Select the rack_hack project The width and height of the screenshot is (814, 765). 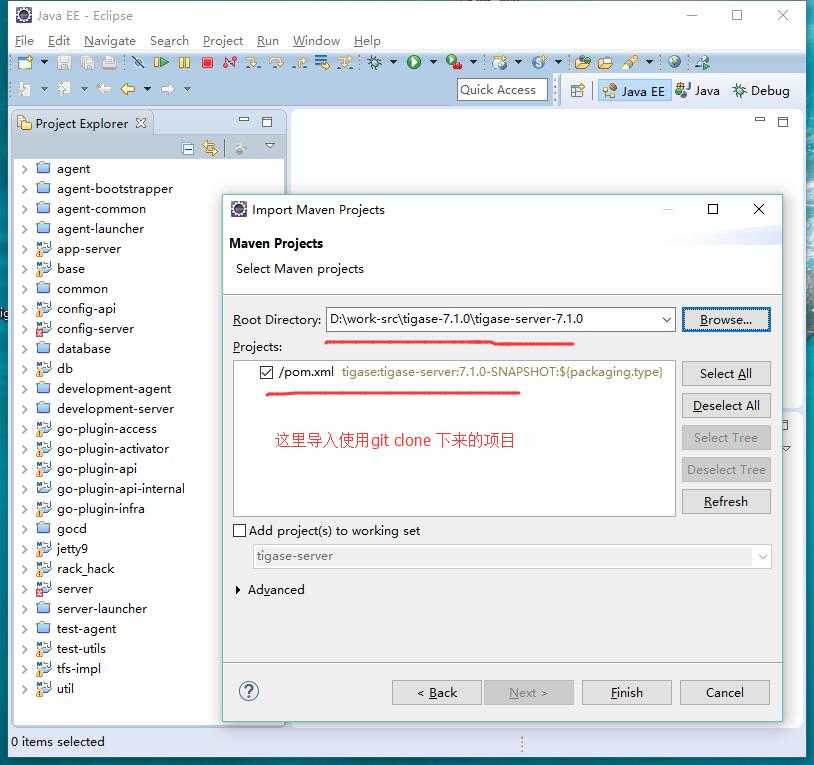click(85, 569)
